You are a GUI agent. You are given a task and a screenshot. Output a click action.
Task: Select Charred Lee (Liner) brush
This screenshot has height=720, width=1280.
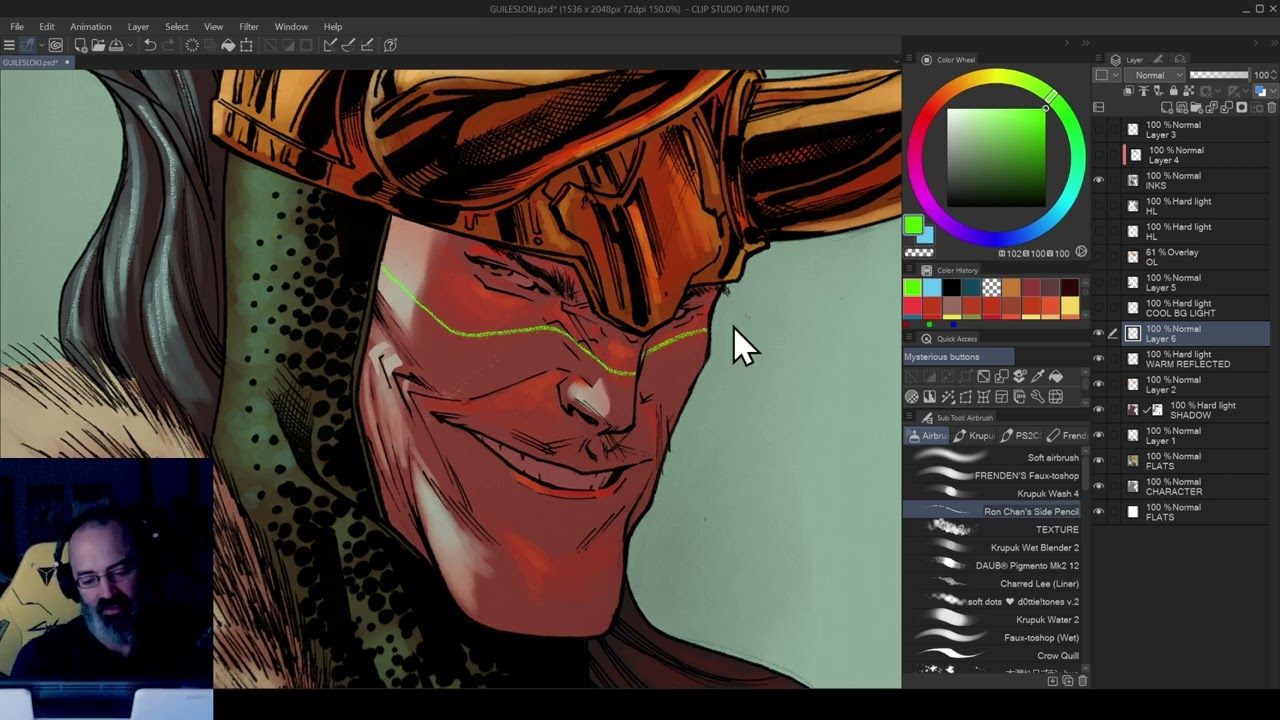(x=993, y=584)
